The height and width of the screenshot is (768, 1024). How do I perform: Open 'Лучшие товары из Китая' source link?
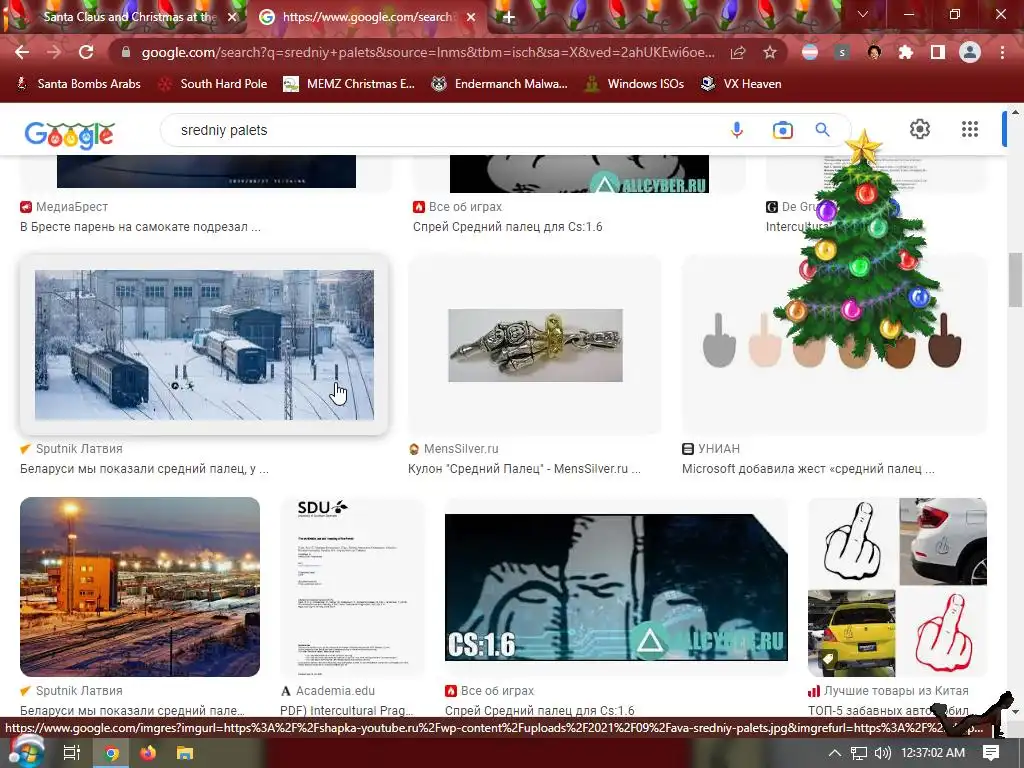point(888,690)
